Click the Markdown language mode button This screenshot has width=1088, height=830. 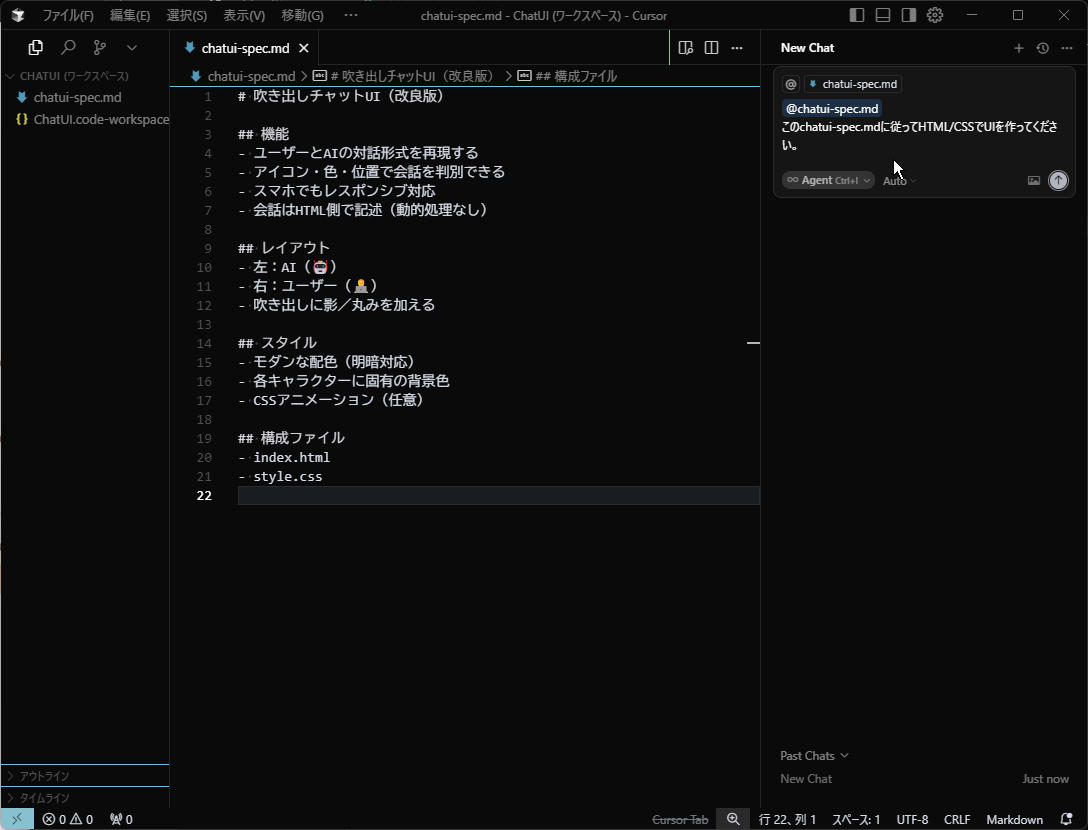click(1014, 819)
